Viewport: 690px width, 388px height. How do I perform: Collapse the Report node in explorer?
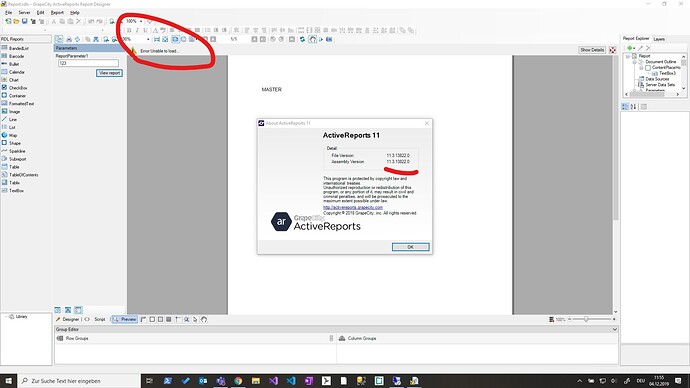(628, 56)
